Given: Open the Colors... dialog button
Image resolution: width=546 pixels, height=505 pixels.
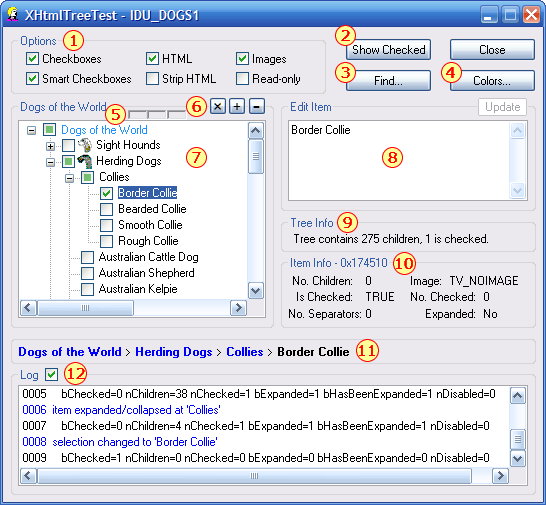Looking at the screenshot, I should (492, 81).
